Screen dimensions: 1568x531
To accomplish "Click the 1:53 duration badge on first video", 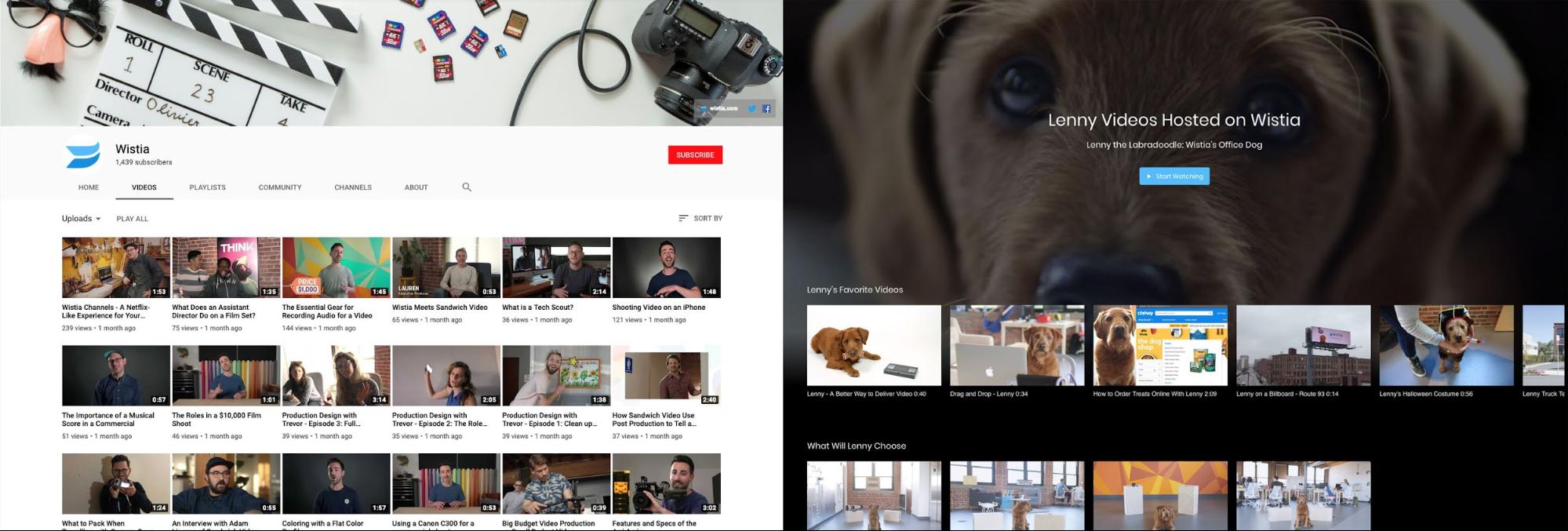I will coord(159,292).
